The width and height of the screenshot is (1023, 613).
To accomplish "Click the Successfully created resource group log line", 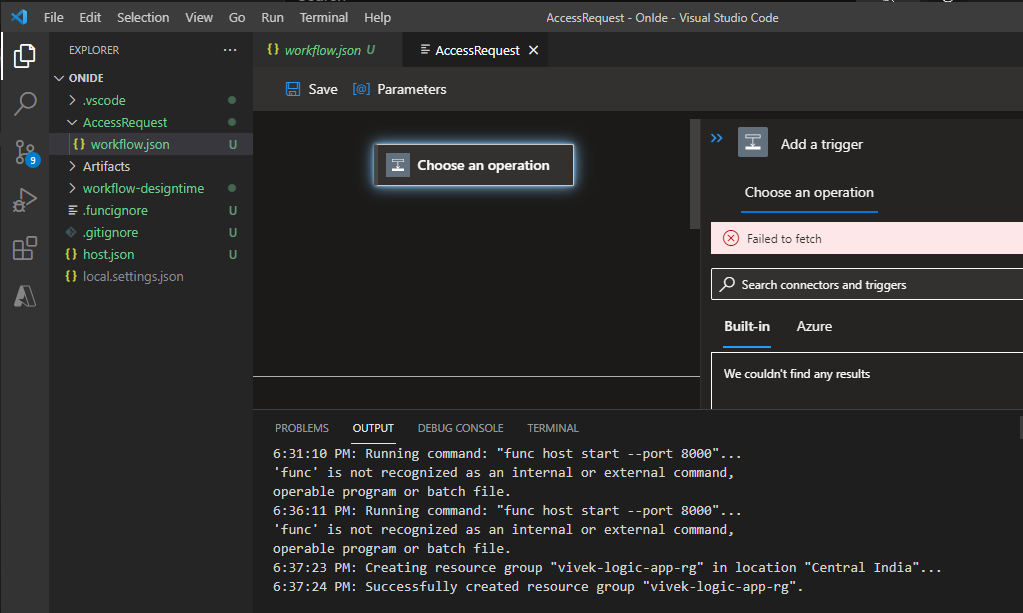I will tap(538, 586).
